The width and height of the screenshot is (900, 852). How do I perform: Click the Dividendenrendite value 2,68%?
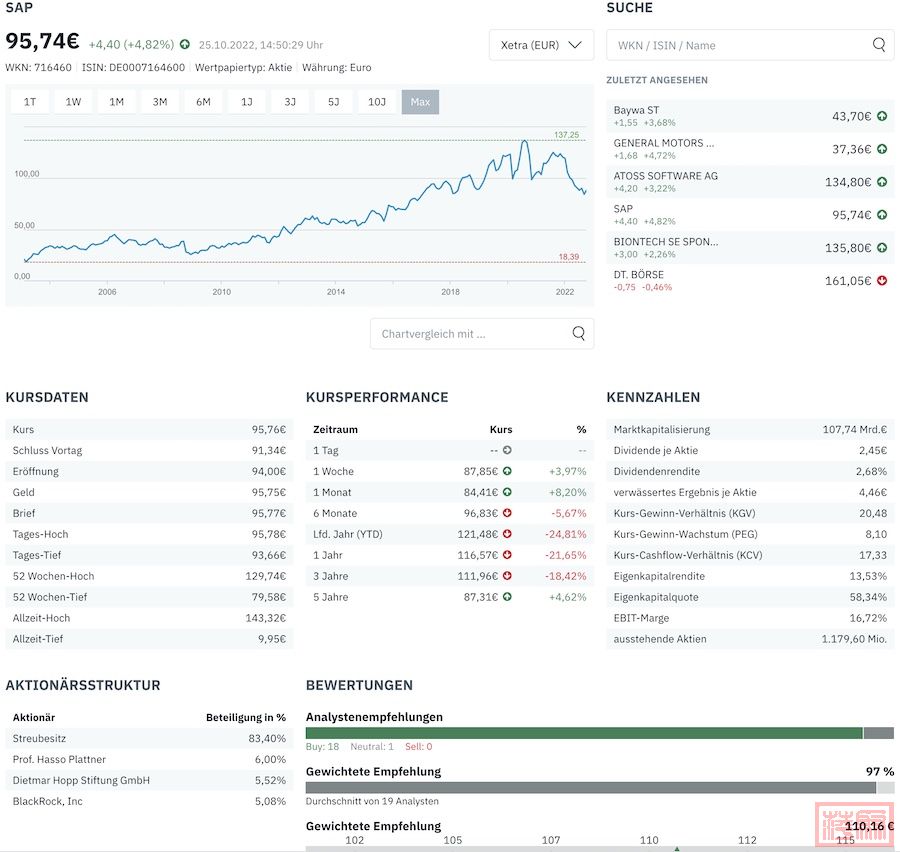pyautogui.click(x=871, y=471)
